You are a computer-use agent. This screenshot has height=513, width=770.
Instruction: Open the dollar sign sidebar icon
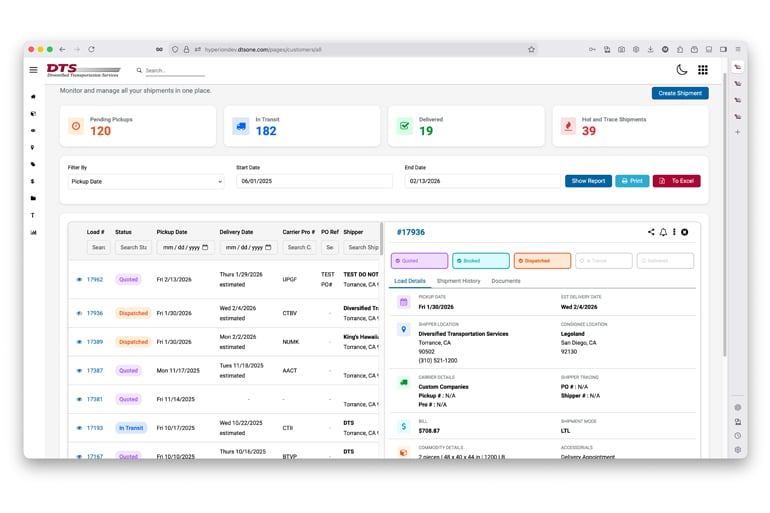[x=33, y=181]
